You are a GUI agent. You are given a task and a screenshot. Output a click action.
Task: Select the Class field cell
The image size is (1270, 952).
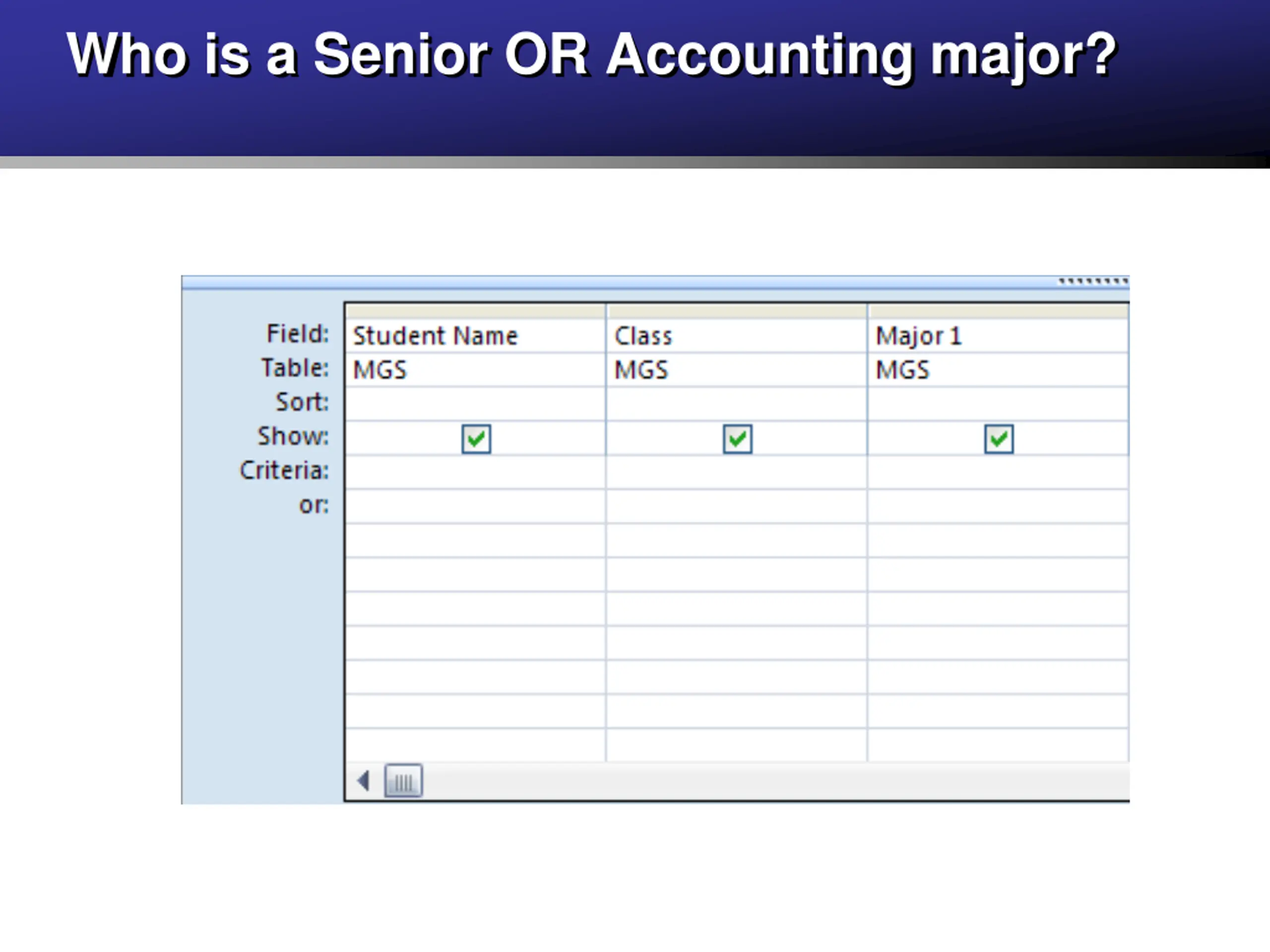(736, 336)
